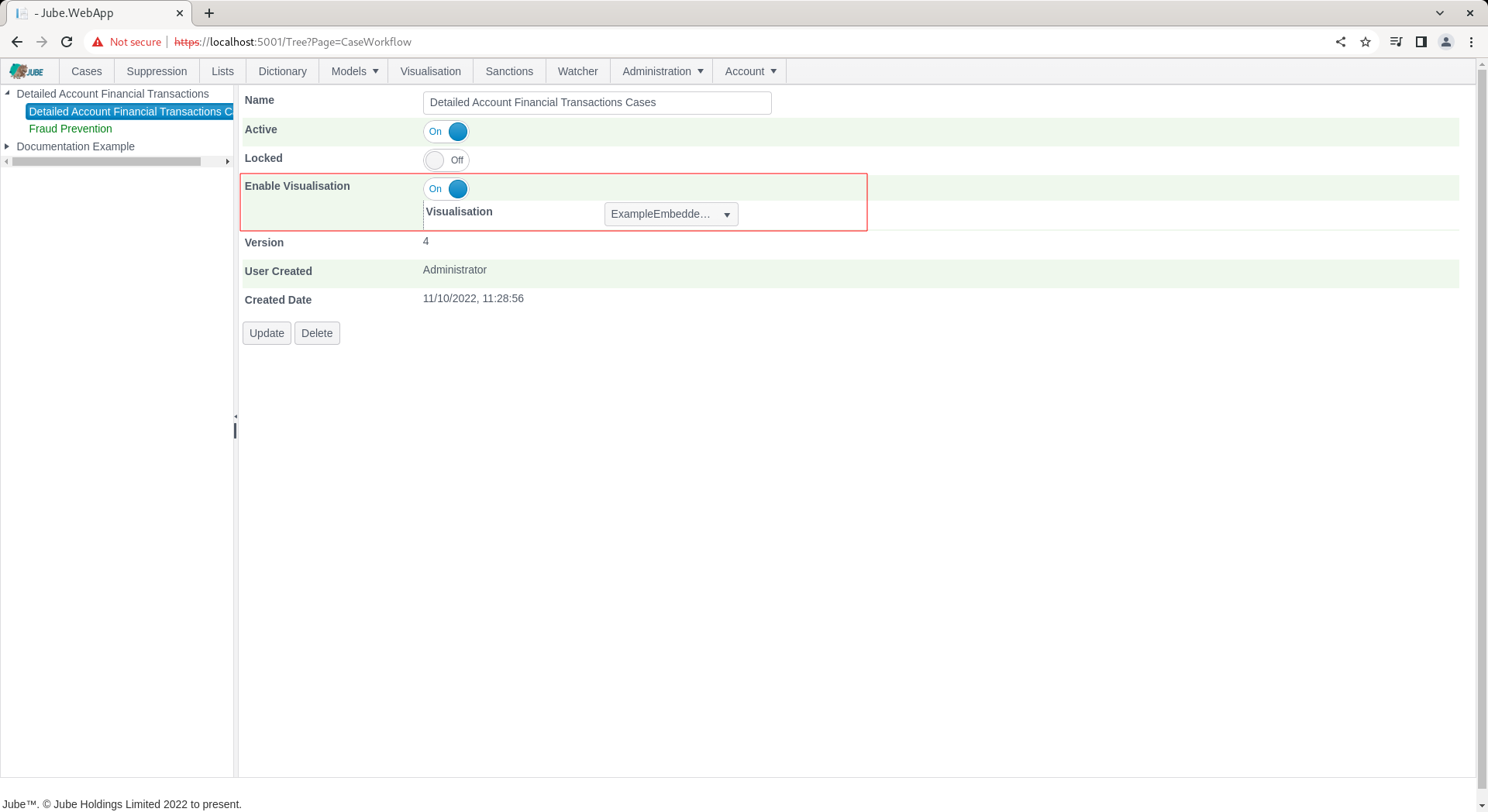The width and height of the screenshot is (1488, 812).
Task: Click the Jube logo icon
Action: coord(26,71)
